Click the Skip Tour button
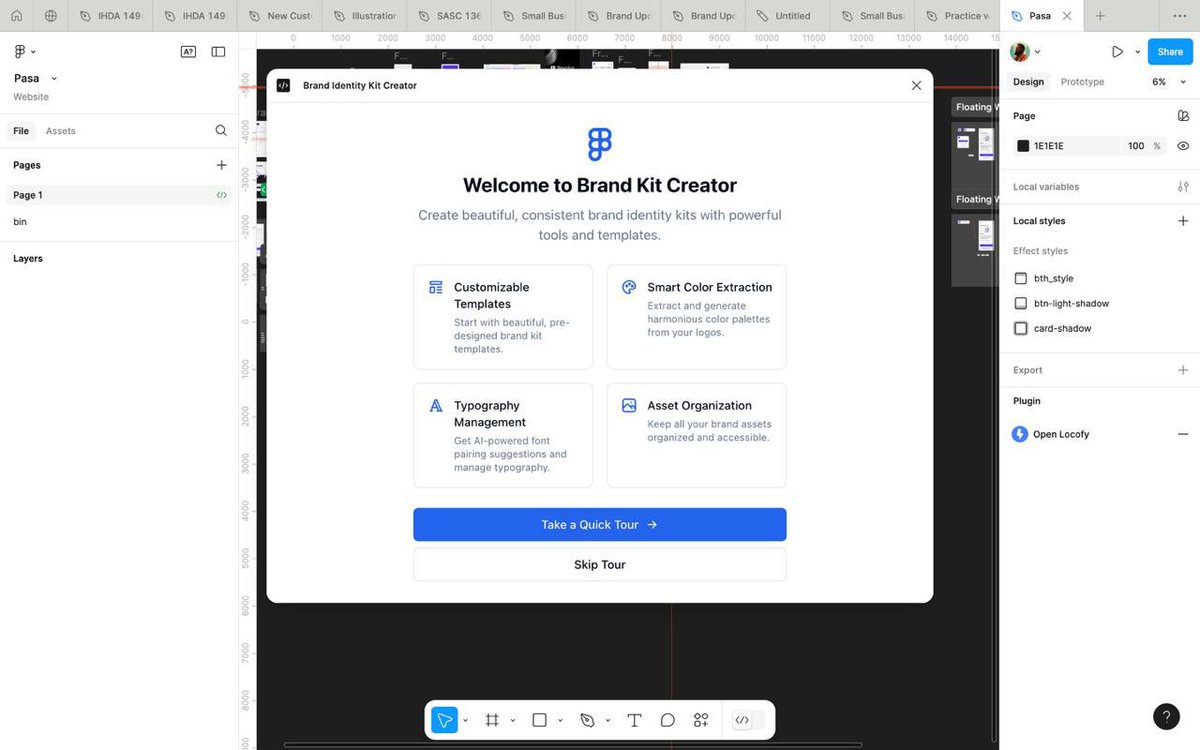 point(600,565)
